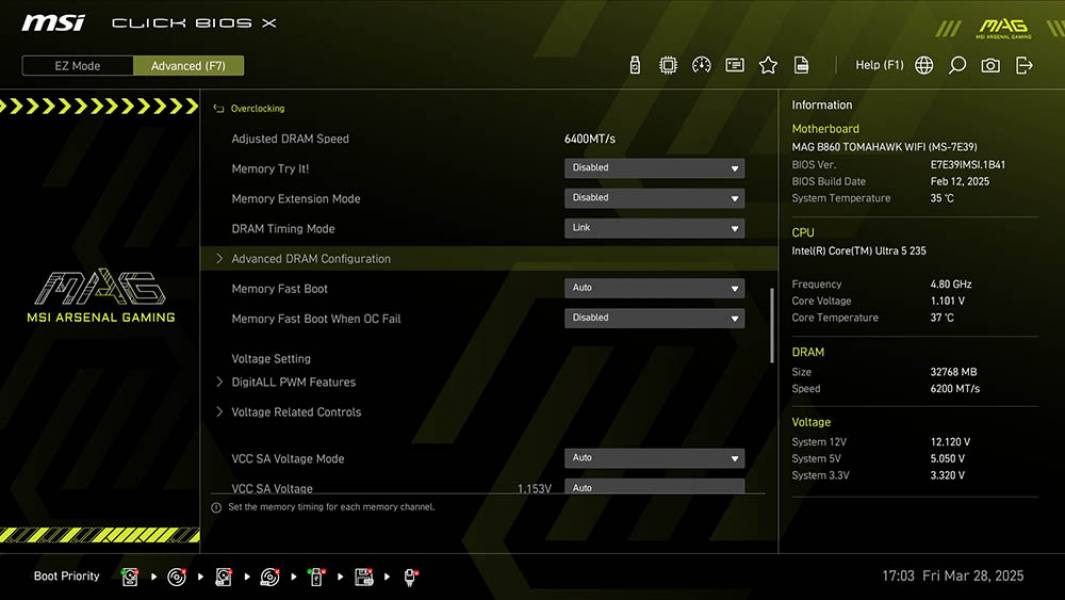Click the BIOS version E7E39IMSI.1B41

(x=968, y=164)
